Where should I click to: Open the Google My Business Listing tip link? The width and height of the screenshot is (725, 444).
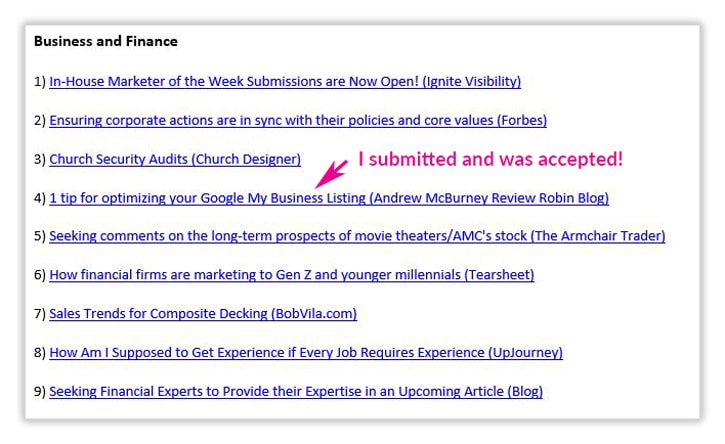329,198
